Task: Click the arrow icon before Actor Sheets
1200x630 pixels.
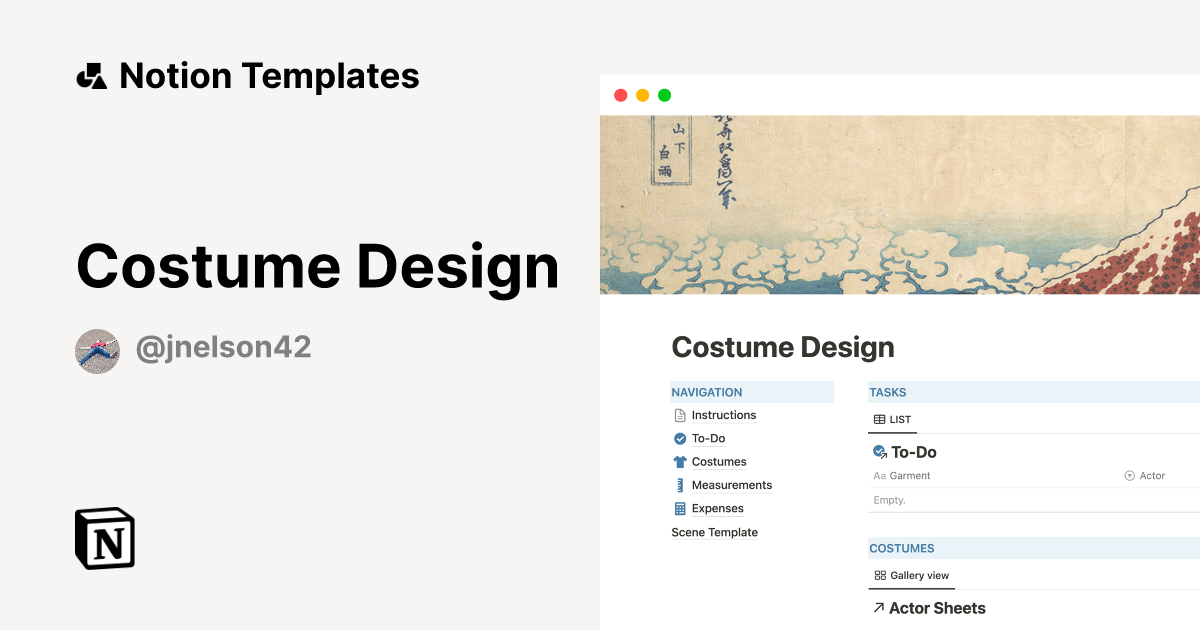Action: [x=877, y=607]
